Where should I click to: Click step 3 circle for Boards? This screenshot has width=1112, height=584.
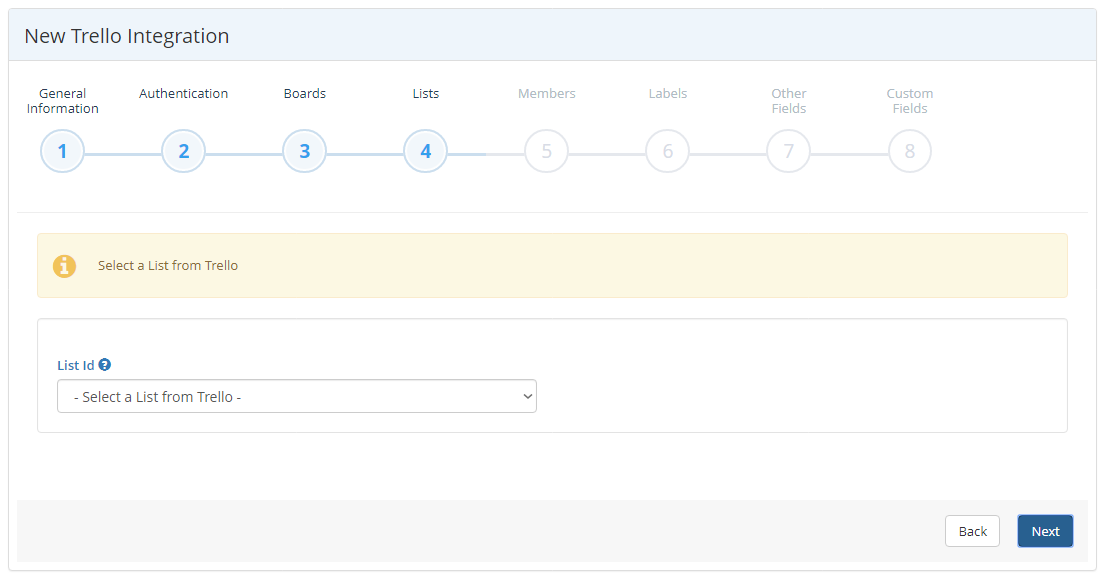tap(304, 151)
